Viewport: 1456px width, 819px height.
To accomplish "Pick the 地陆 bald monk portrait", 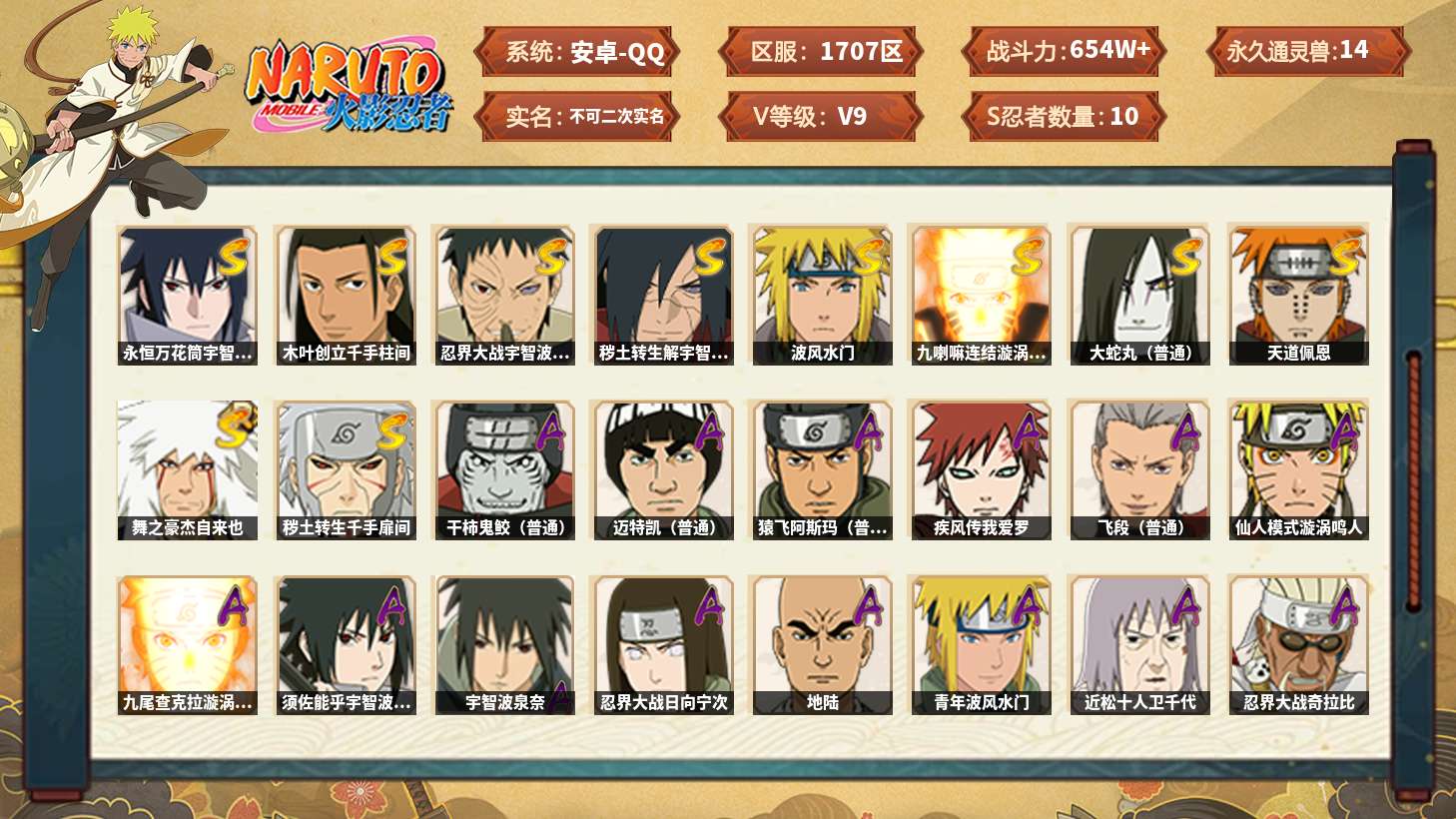I will click(x=822, y=645).
